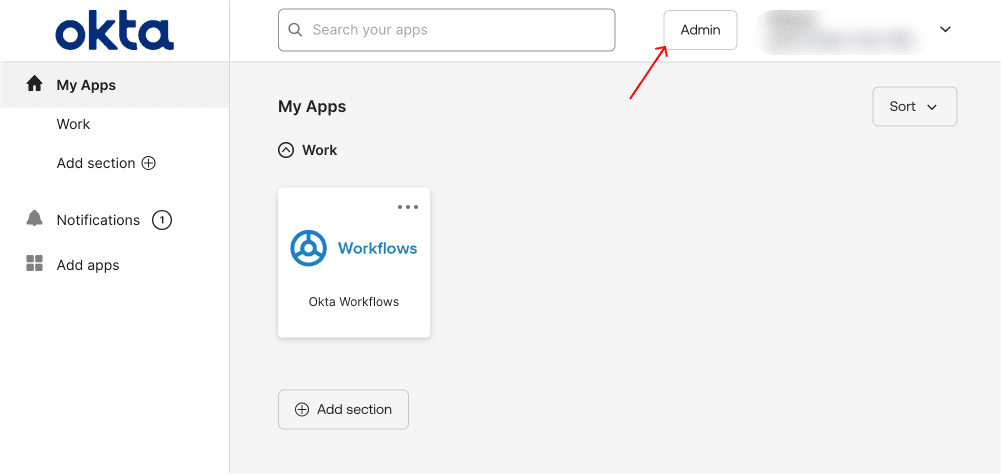Open the Okta Workflows app tile
1001x474 pixels.
tap(354, 263)
